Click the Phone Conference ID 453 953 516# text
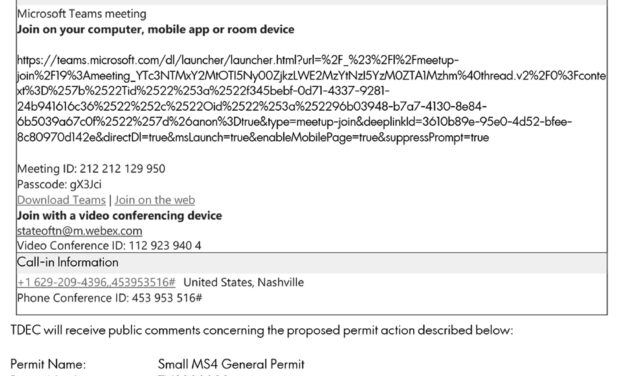 click(110, 298)
